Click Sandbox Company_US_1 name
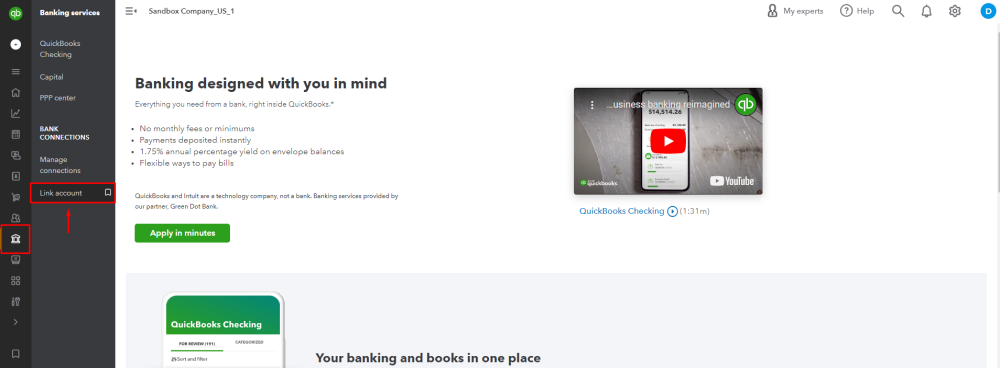1000x368 pixels. coord(191,11)
